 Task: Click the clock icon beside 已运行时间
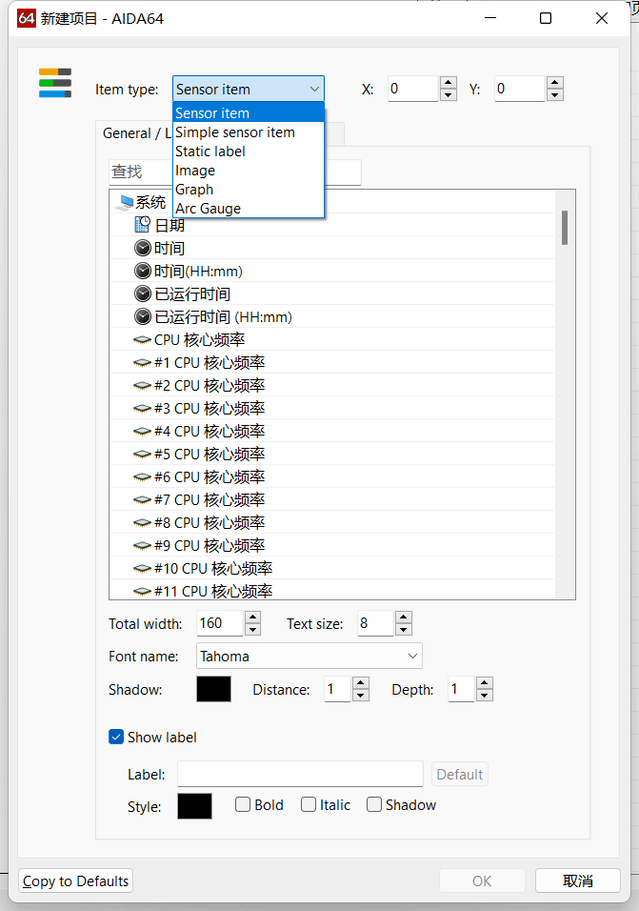pyautogui.click(x=142, y=294)
